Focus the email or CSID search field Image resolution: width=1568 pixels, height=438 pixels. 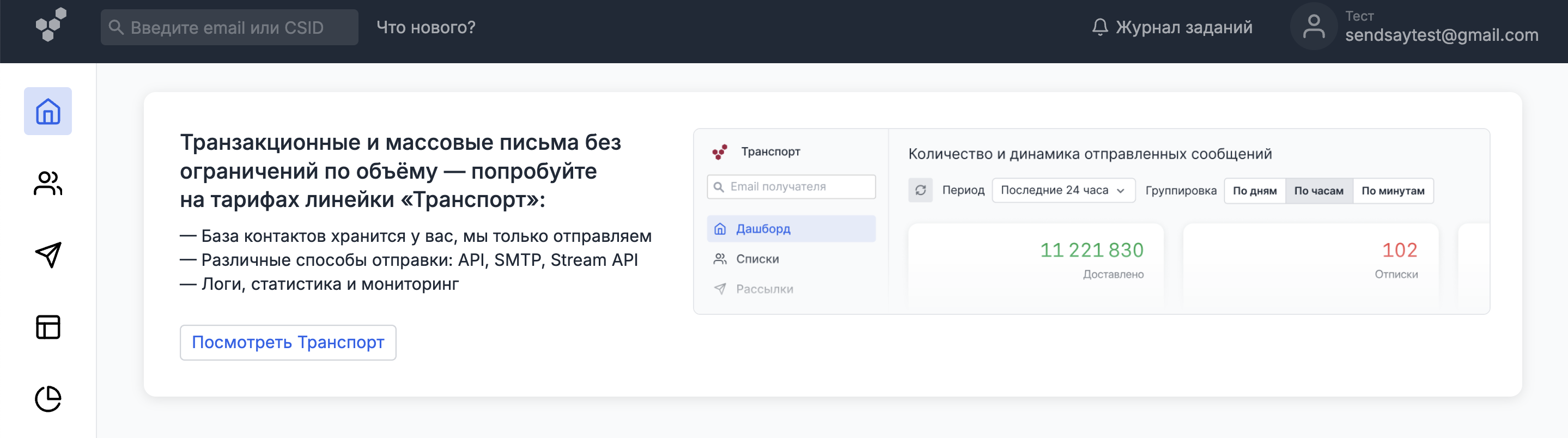click(x=229, y=27)
